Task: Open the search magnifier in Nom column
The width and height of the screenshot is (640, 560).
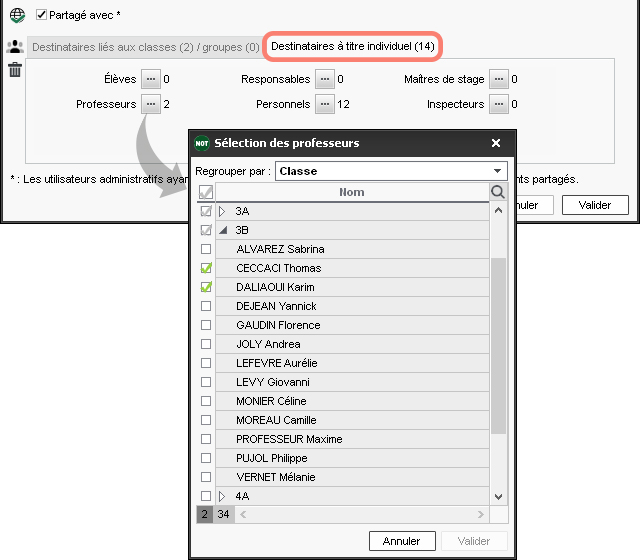Action: point(498,192)
